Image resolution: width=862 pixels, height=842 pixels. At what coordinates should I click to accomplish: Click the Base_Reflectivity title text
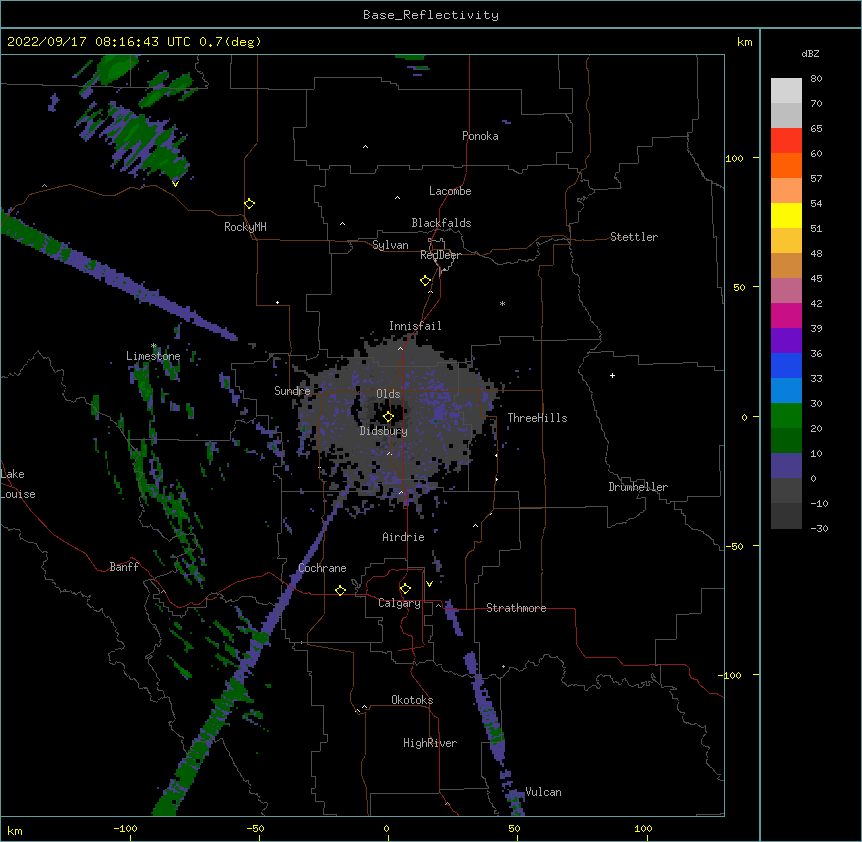[x=431, y=15]
